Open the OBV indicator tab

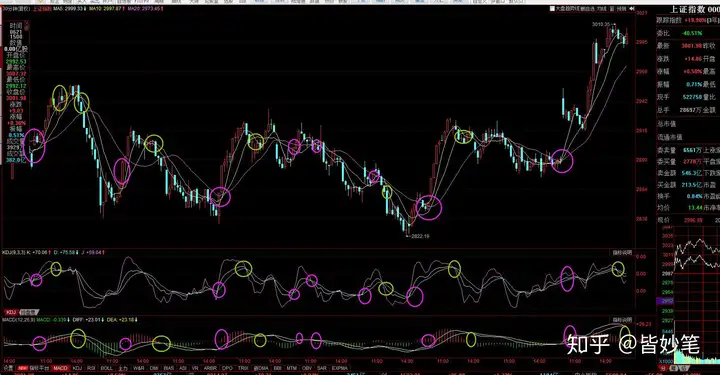[306, 368]
